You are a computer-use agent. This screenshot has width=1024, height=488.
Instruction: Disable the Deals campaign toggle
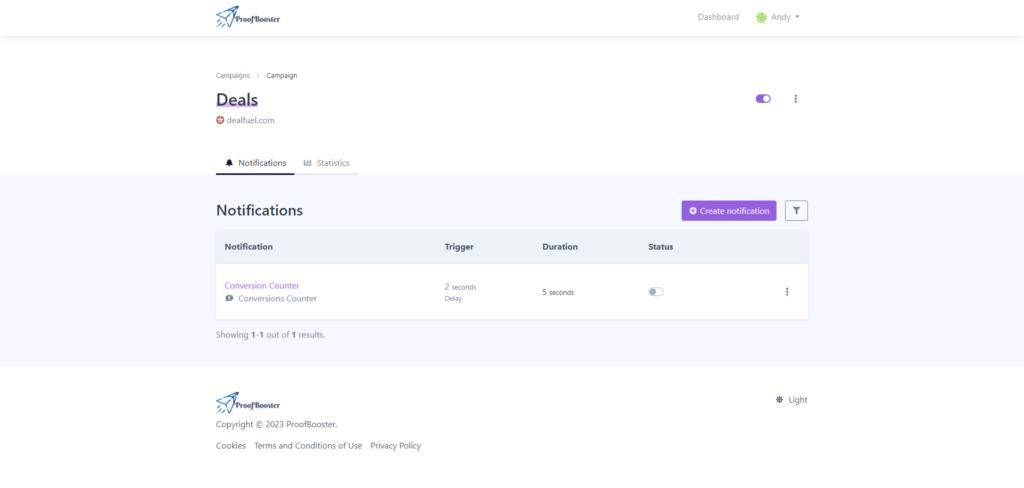(x=763, y=99)
